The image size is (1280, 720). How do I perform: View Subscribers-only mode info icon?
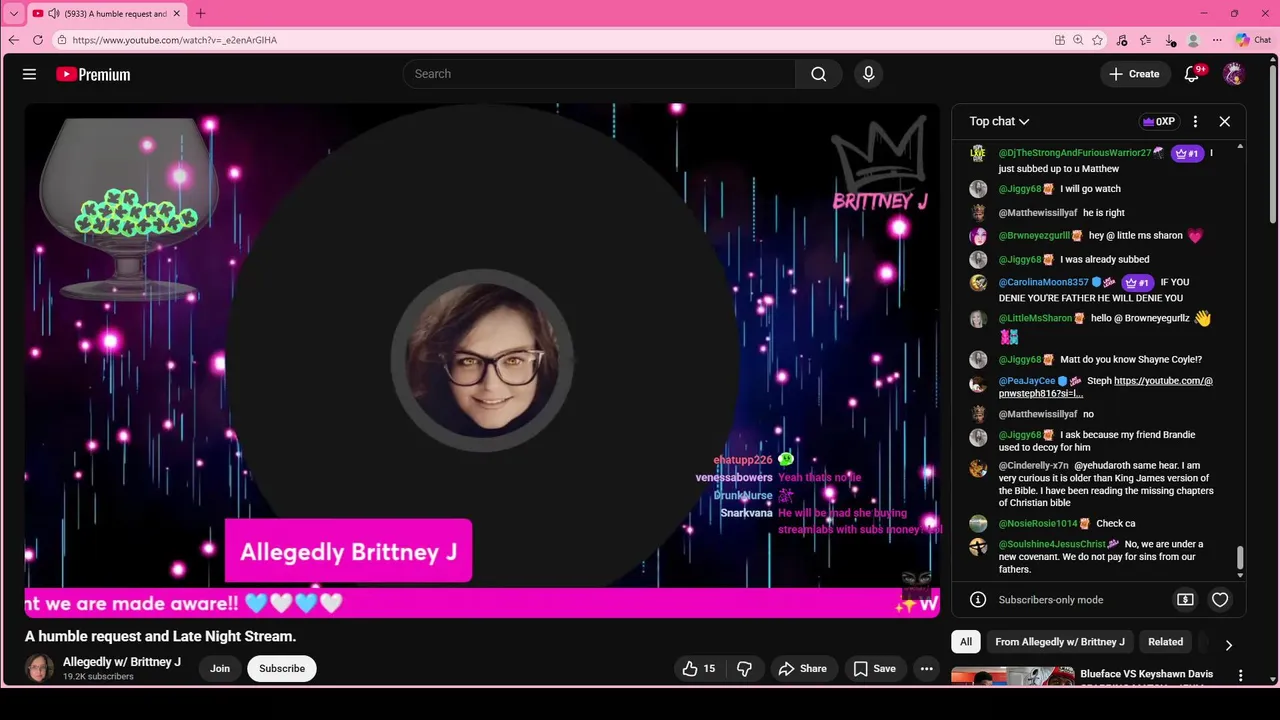978,600
